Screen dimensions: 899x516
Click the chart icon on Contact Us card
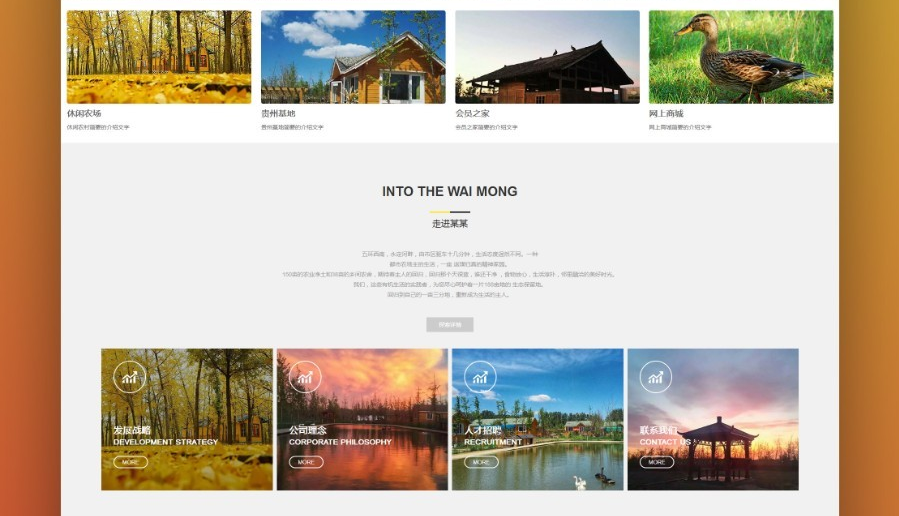pos(655,377)
